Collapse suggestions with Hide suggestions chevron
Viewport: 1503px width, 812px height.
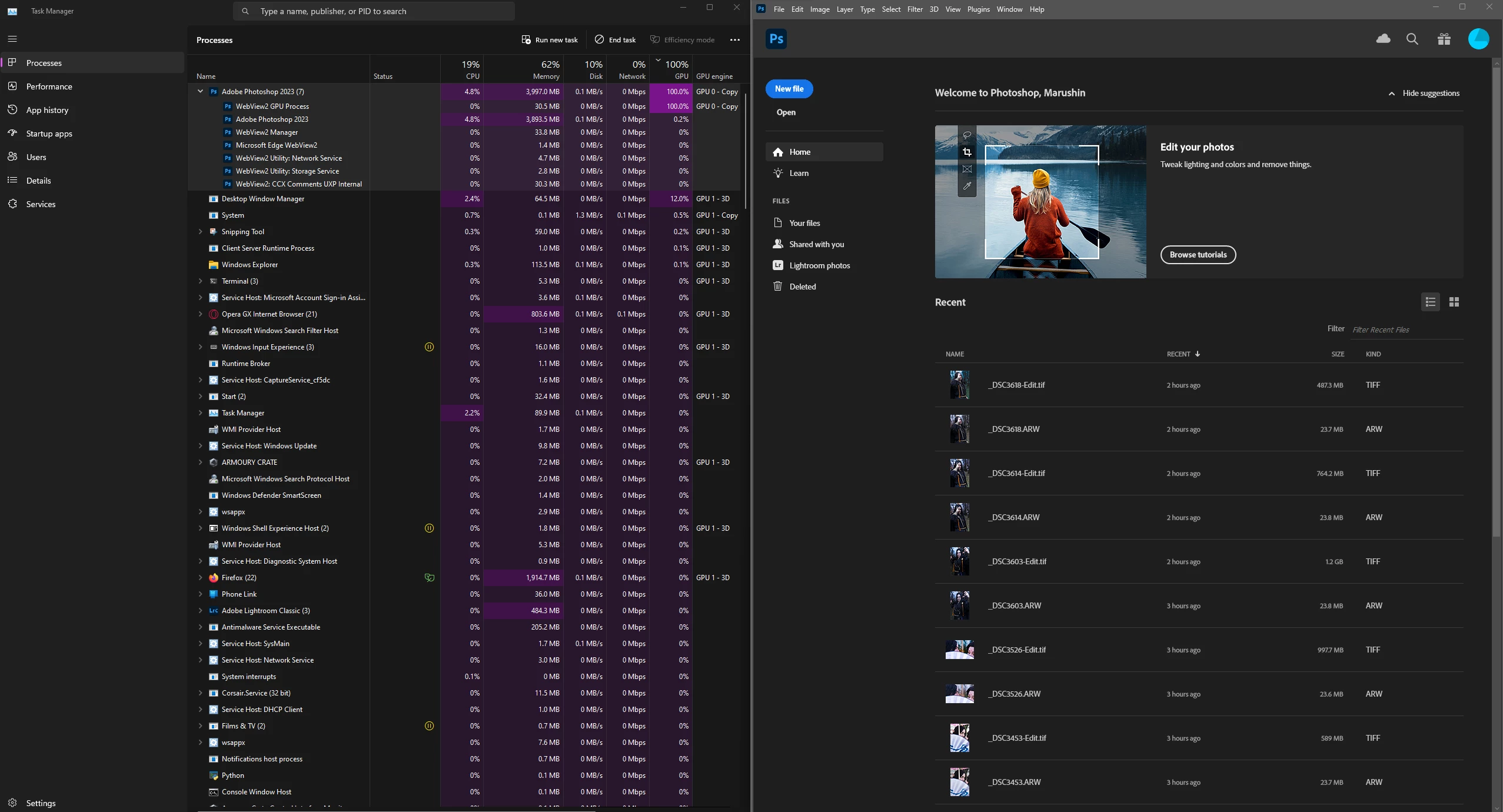tap(1391, 94)
